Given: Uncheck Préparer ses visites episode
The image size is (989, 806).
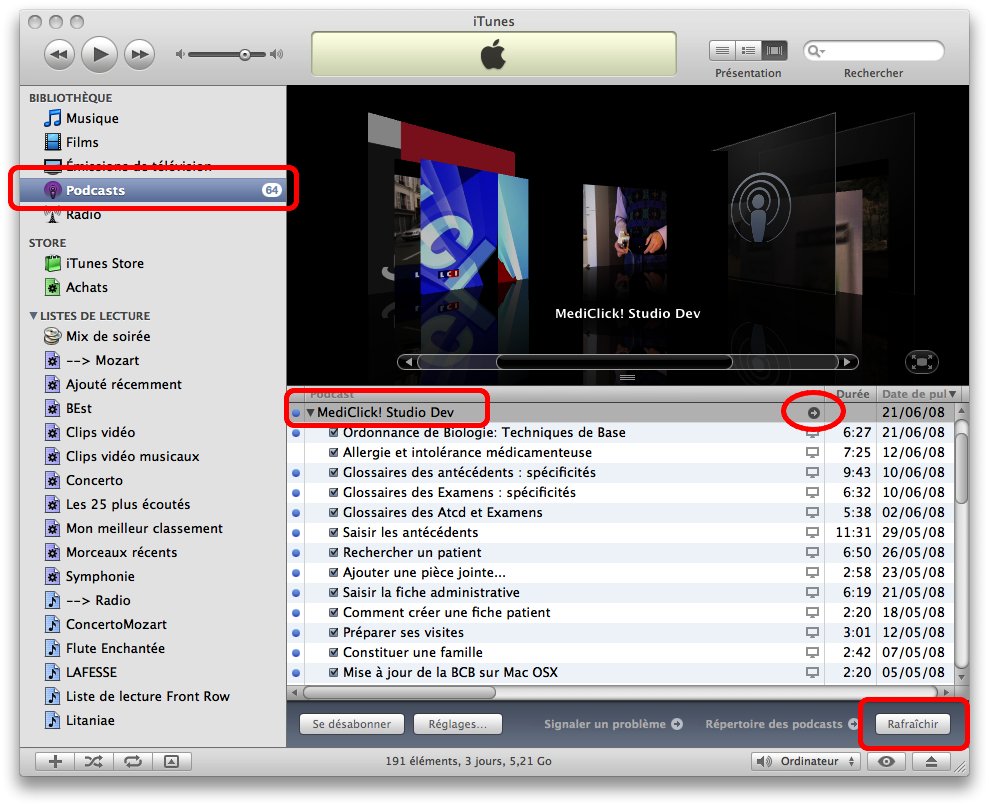Looking at the screenshot, I should 334,633.
